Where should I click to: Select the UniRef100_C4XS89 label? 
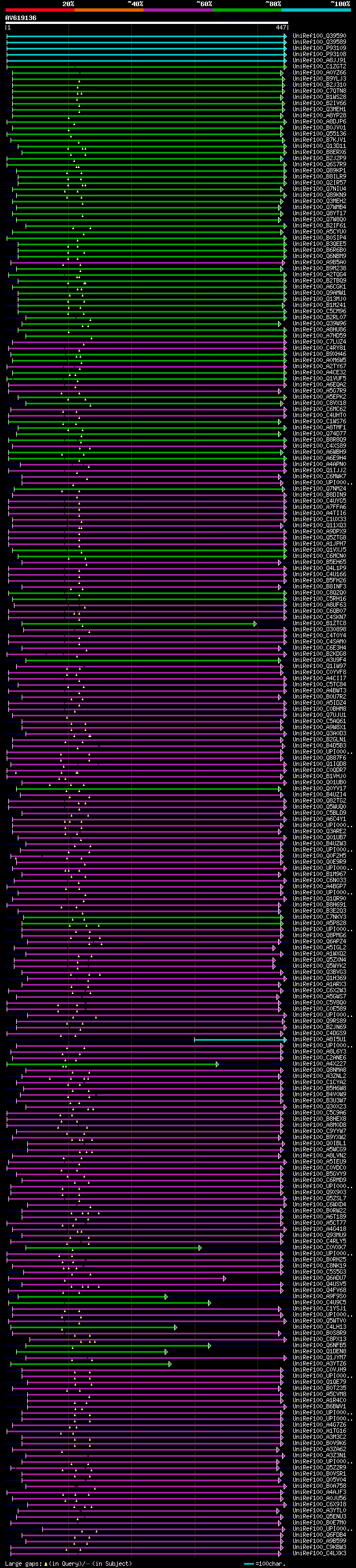pos(319,446)
